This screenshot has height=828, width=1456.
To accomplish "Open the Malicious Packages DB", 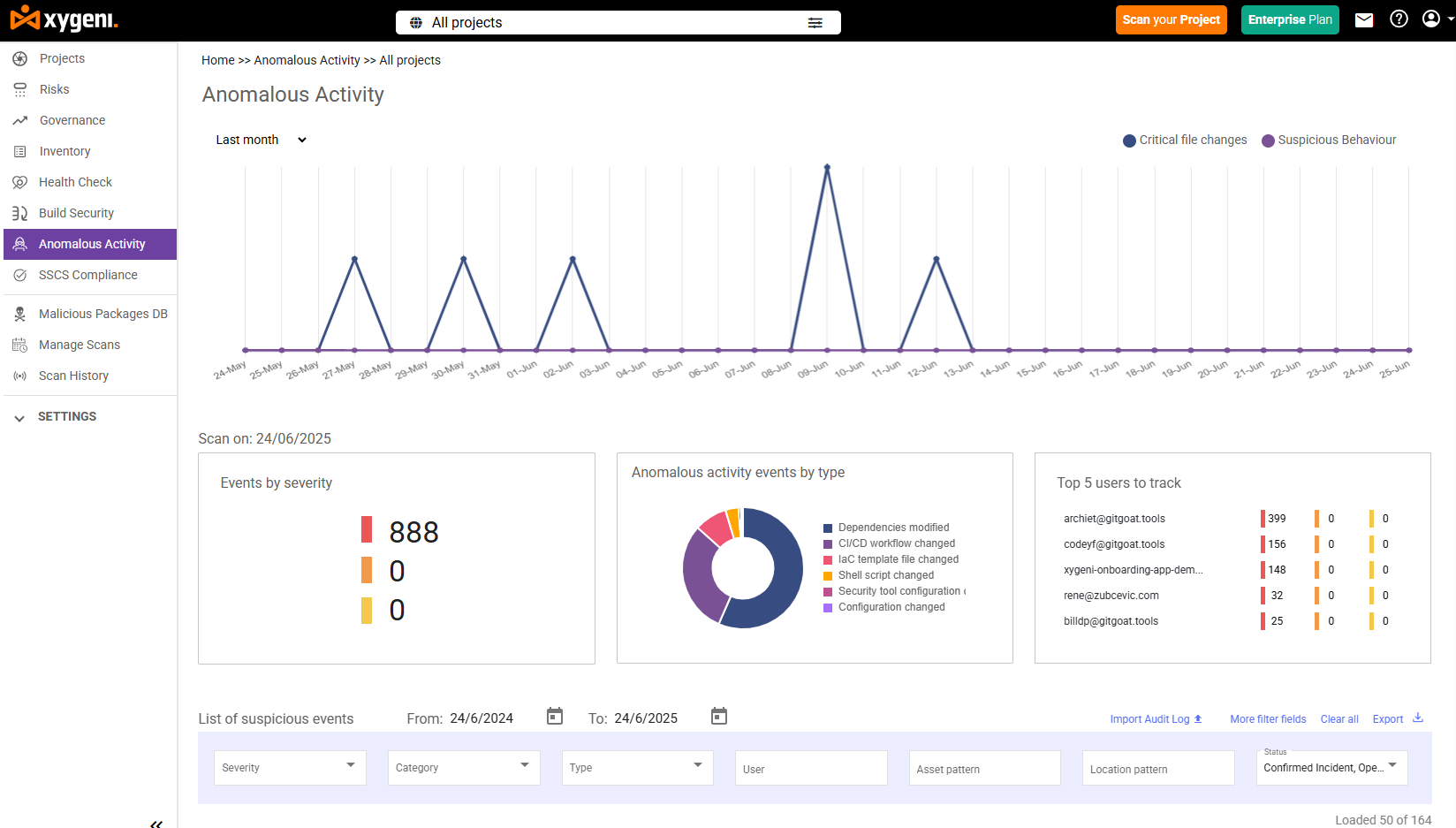I will (103, 314).
